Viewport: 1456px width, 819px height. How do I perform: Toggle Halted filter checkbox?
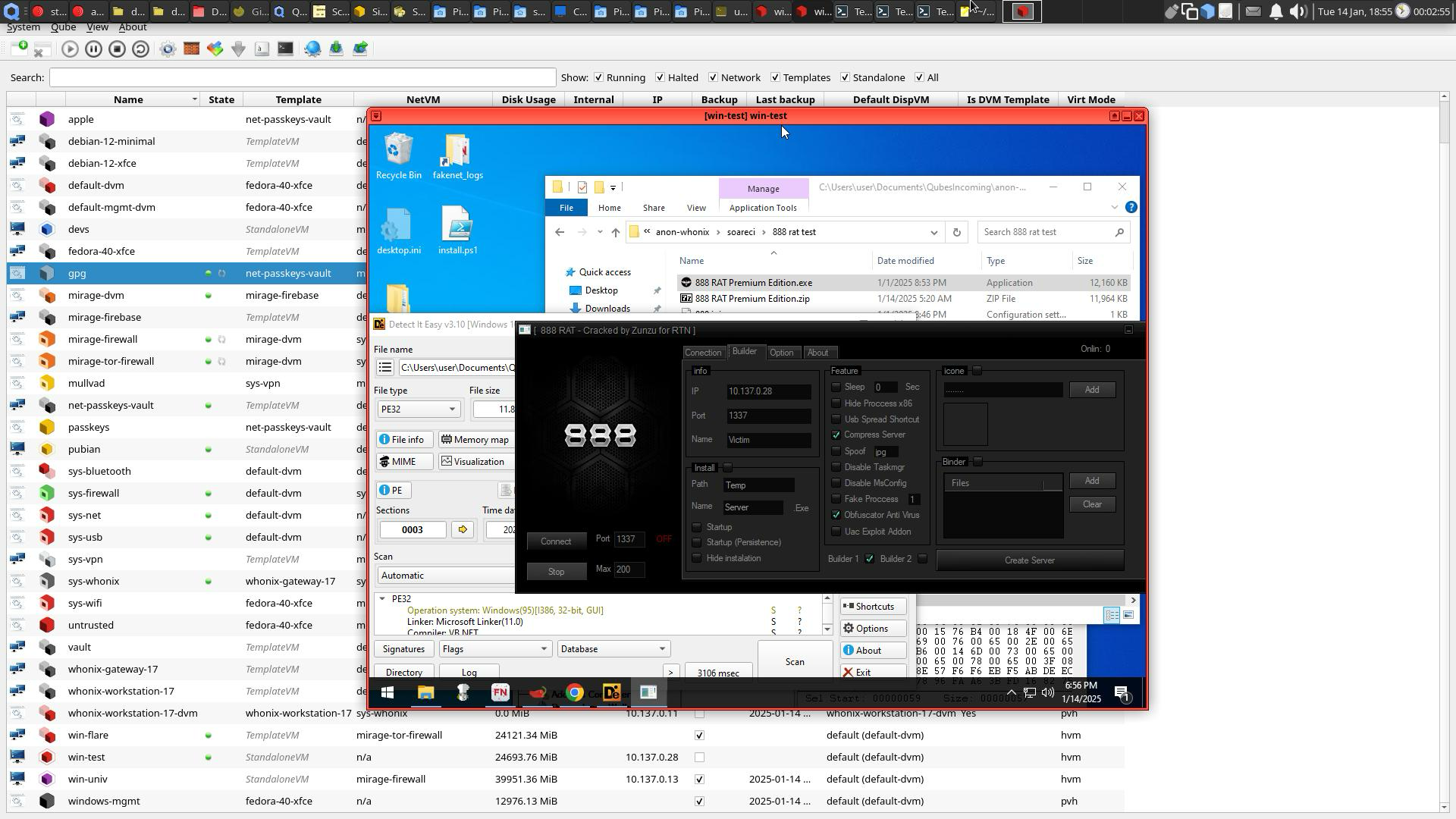pos(661,77)
